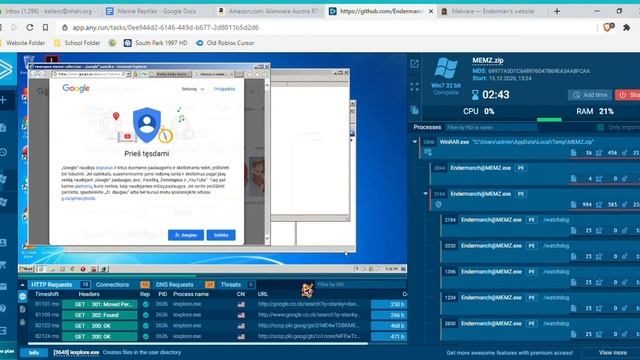Click the 250 b response size cell
This screenshot has height=360, width=640.
[389, 304]
